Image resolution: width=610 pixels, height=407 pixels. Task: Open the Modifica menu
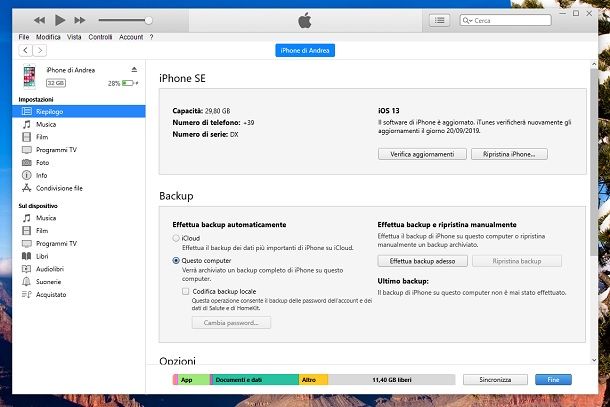click(x=48, y=37)
